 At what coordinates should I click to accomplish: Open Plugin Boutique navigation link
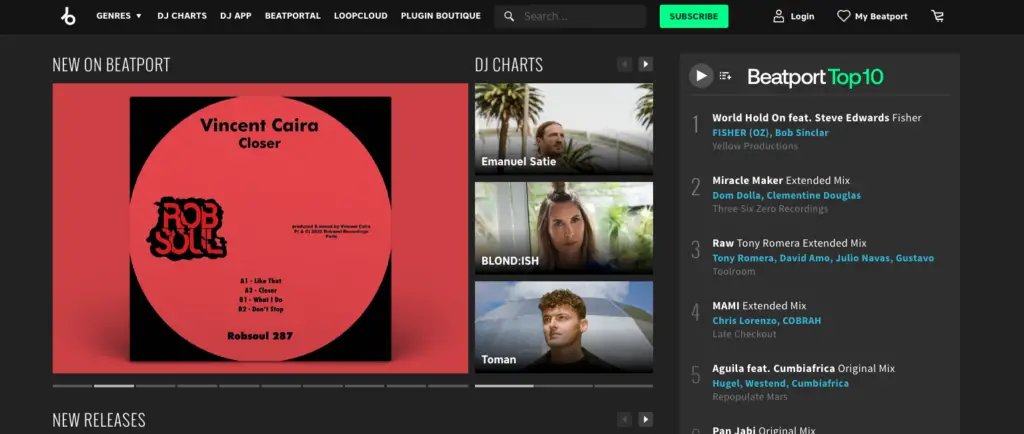tap(441, 16)
